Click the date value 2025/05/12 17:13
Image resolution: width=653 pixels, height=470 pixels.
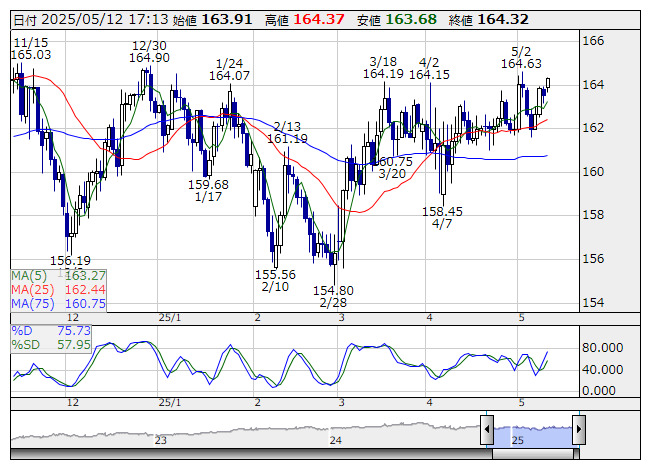coord(105,20)
